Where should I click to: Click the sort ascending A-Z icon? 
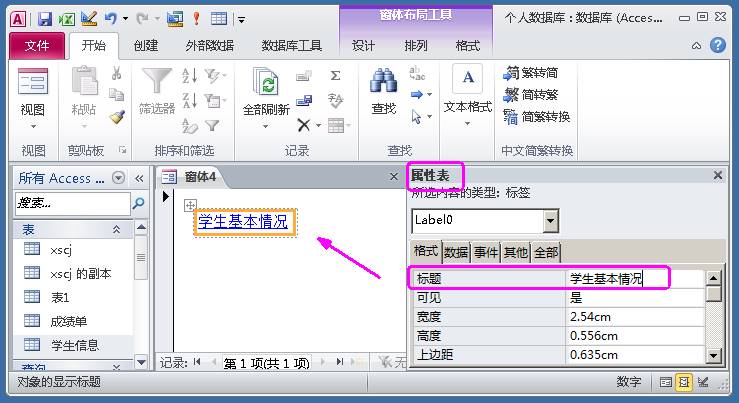(x=189, y=75)
